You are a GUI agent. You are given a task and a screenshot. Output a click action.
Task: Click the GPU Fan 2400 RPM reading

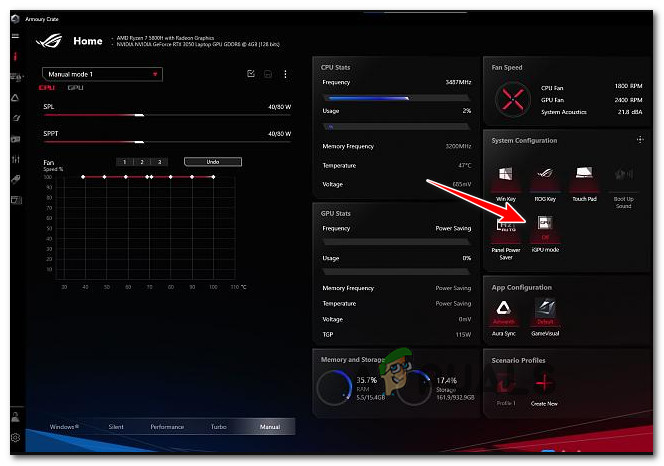point(628,100)
